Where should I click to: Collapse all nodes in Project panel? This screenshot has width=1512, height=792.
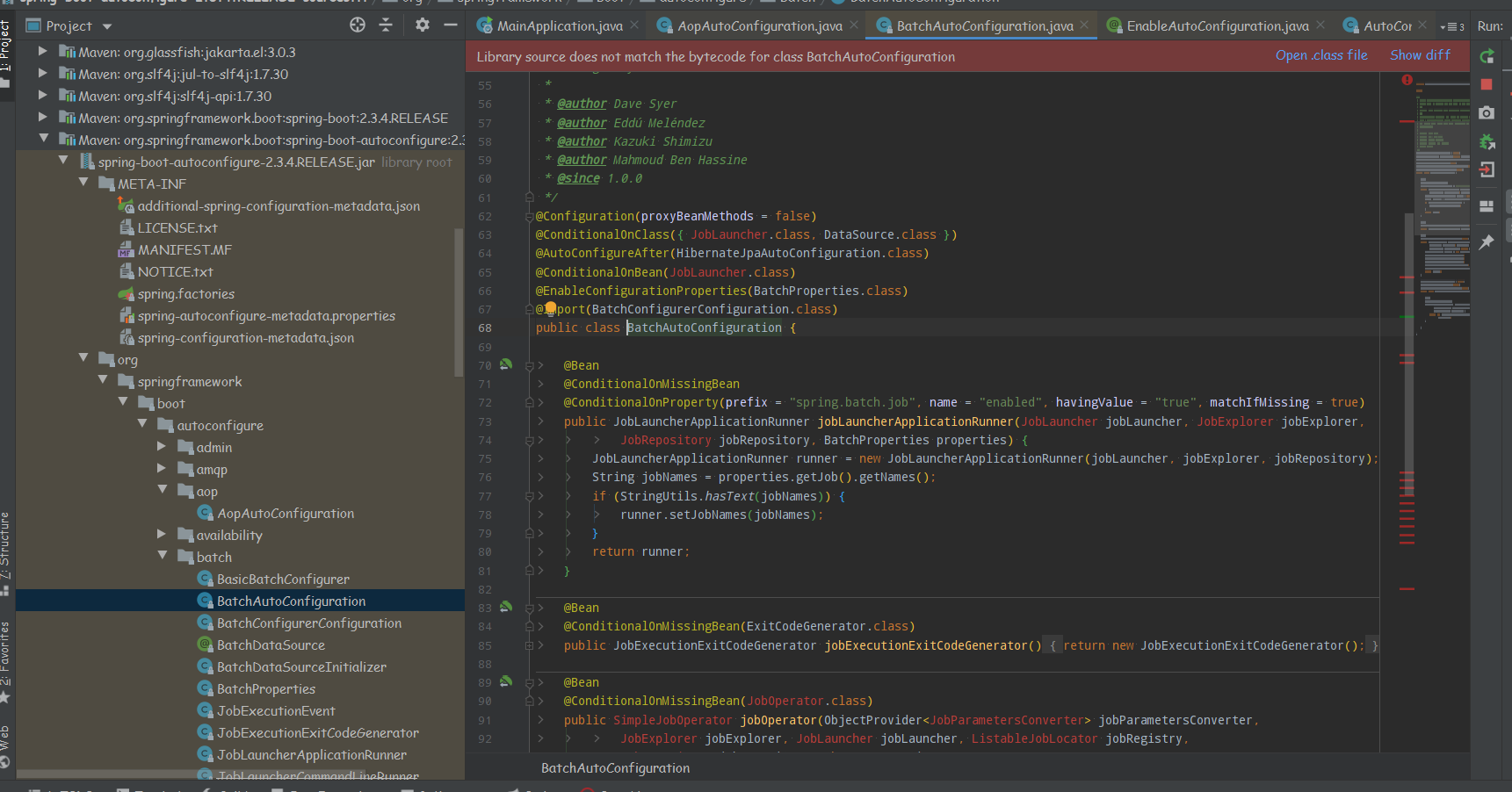(386, 25)
